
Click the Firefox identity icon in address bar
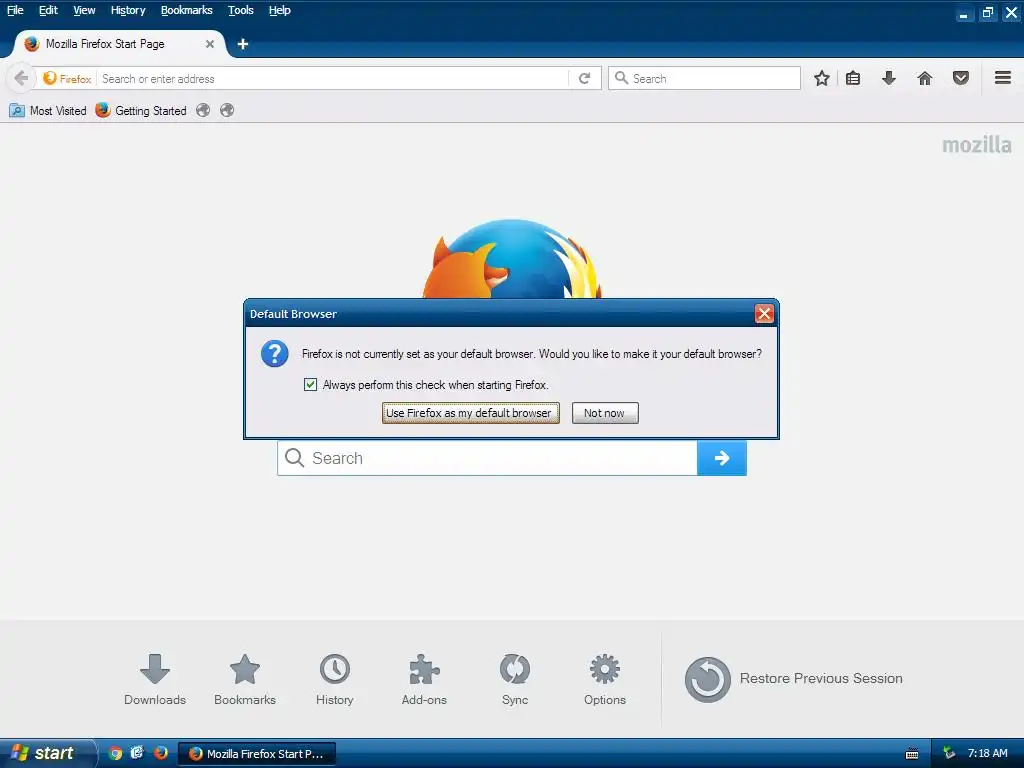(67, 78)
